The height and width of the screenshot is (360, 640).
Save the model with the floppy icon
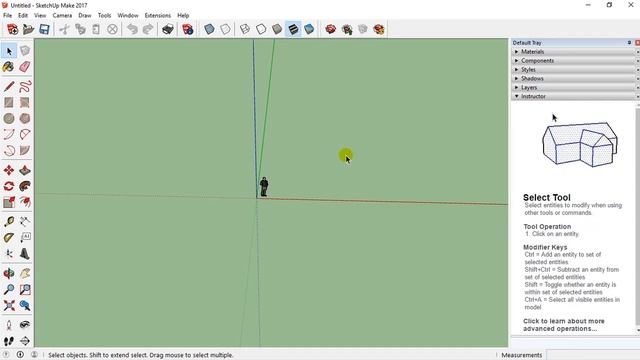[44, 29]
